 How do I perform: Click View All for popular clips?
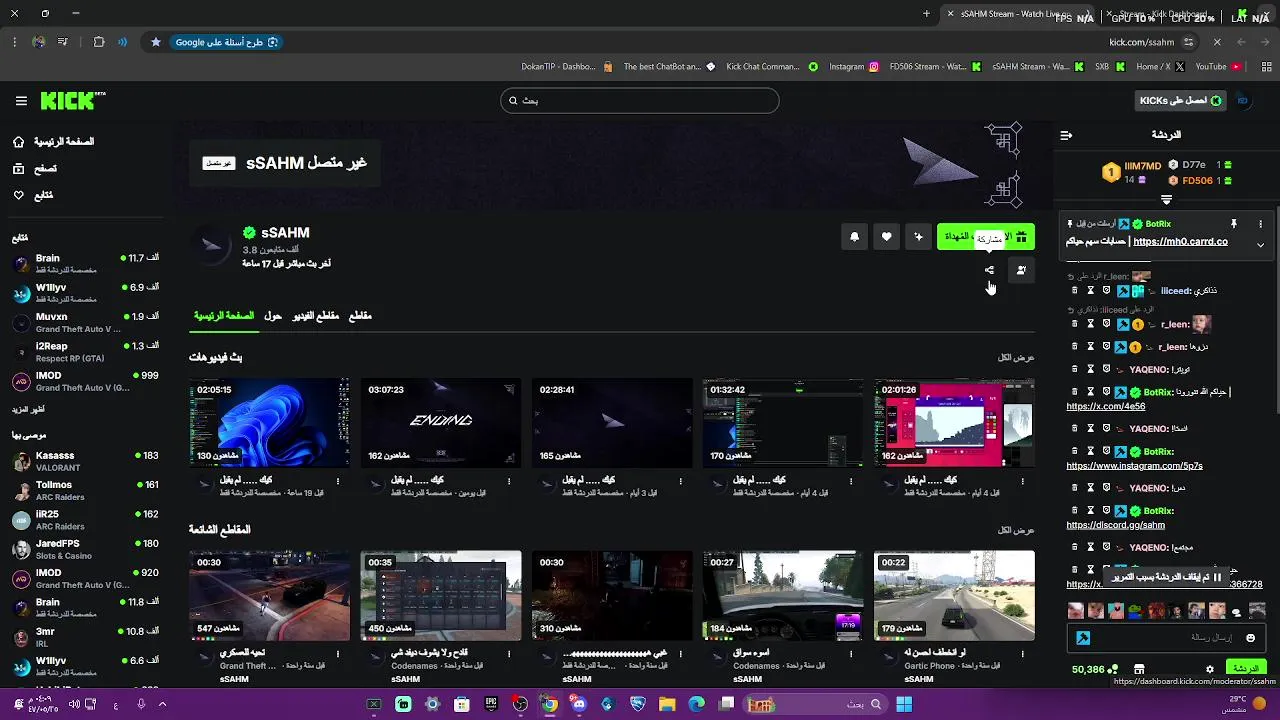click(1016, 530)
